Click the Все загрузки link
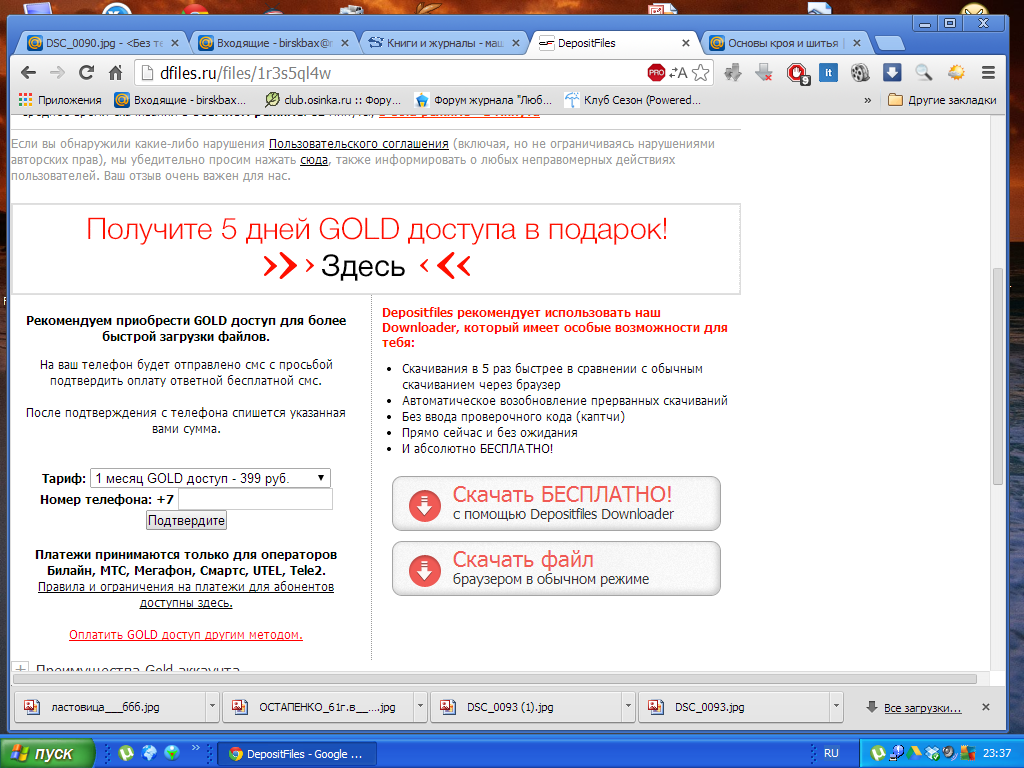 [922, 708]
